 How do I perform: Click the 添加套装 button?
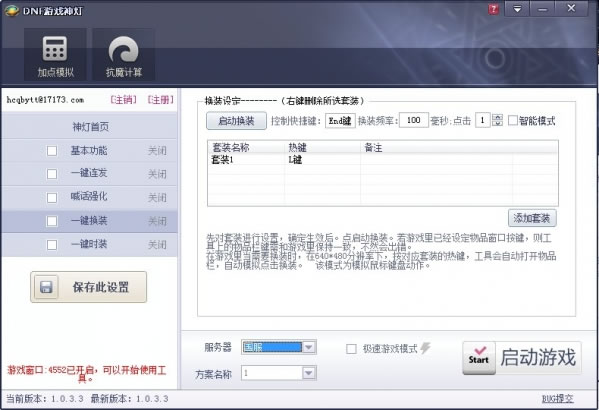532,218
